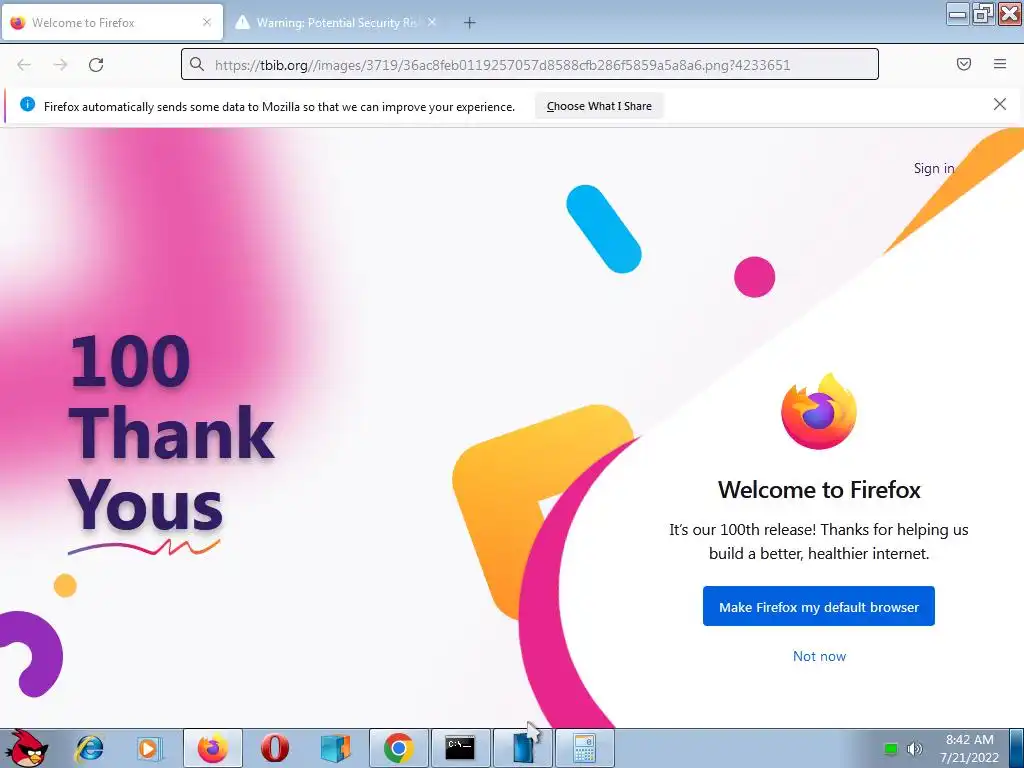This screenshot has width=1024, height=768.
Task: Click the forward navigation arrow
Action: tap(60, 65)
